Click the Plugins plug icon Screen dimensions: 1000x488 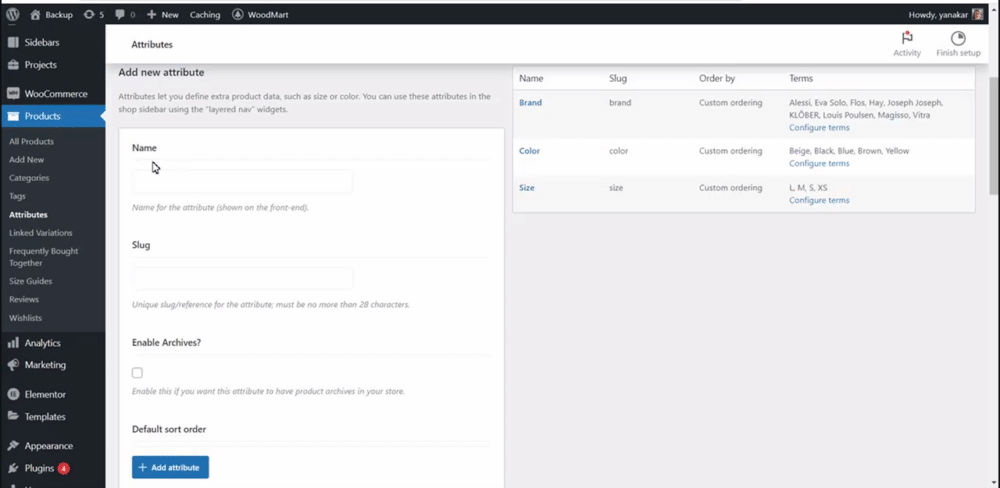13,468
